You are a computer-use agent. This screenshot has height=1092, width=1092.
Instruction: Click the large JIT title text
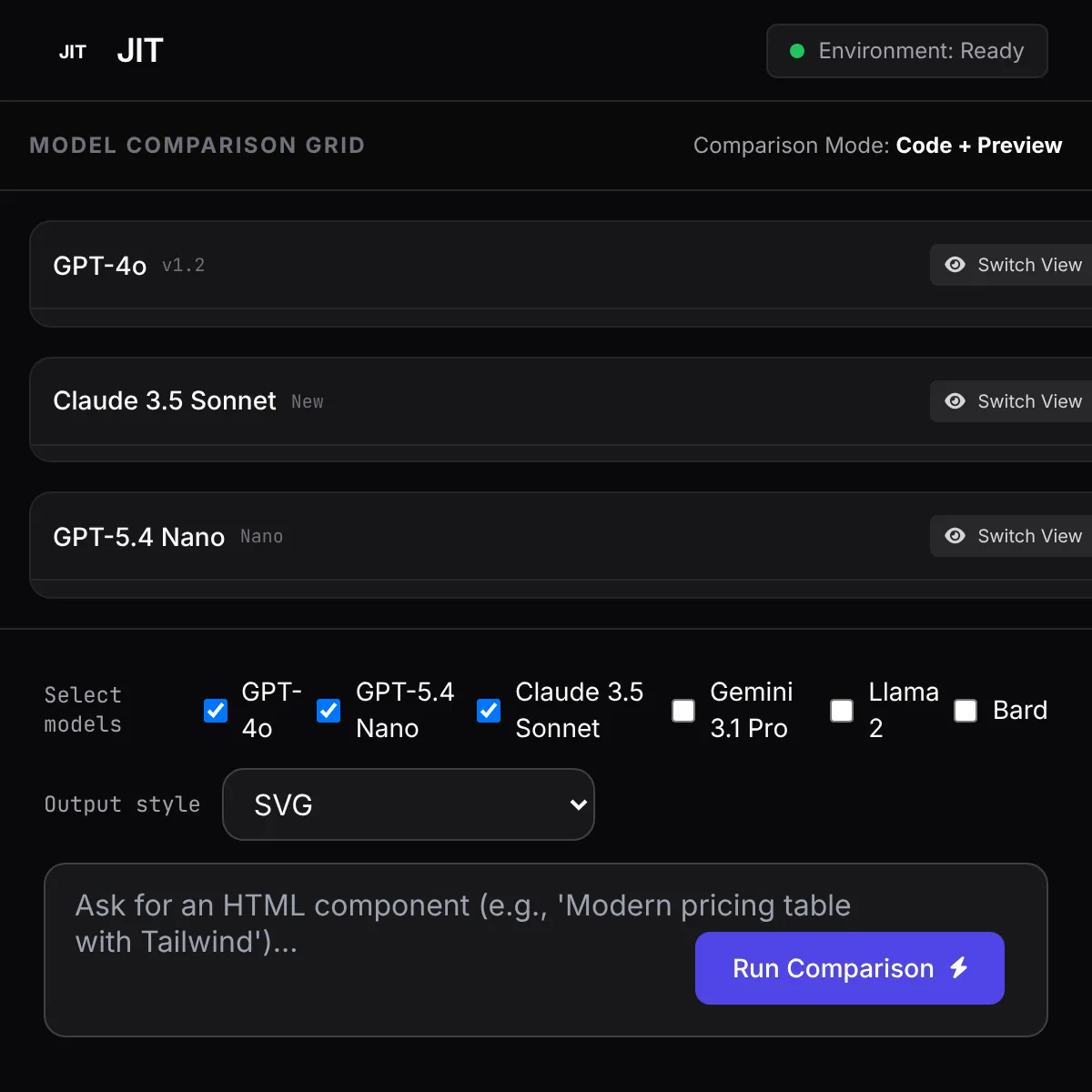pyautogui.click(x=140, y=51)
